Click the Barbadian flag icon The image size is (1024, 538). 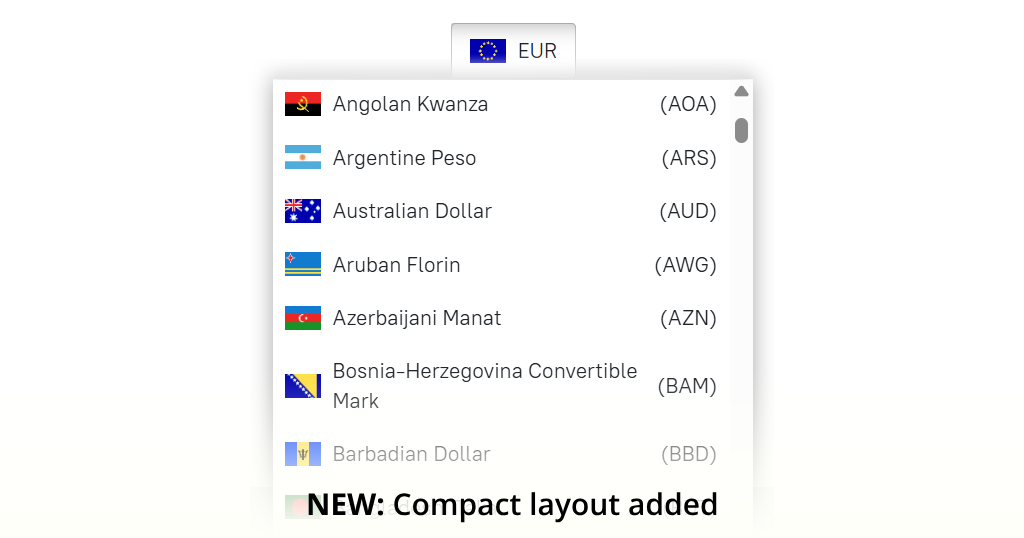[x=303, y=454]
